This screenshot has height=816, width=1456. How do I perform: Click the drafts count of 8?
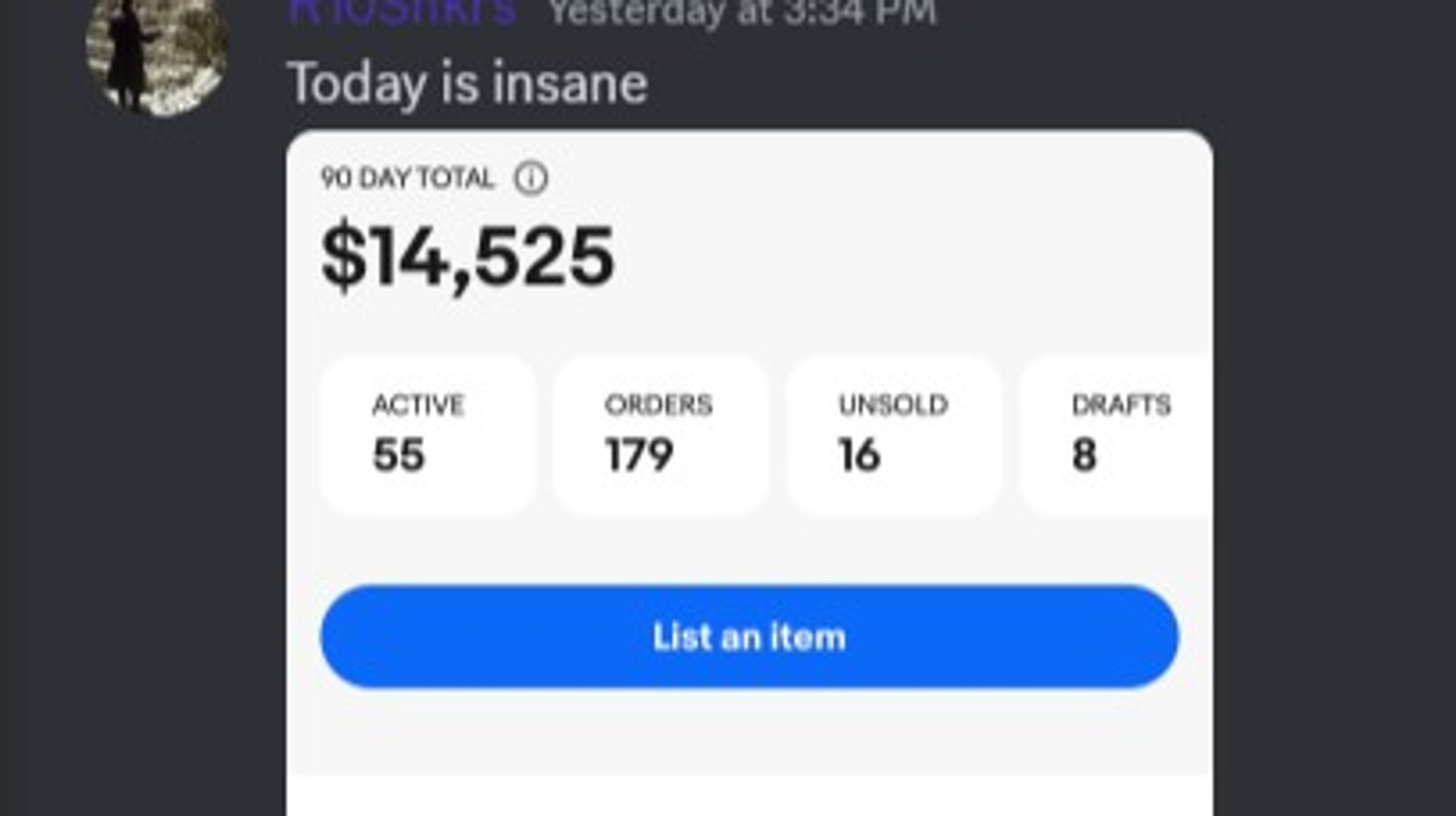(1084, 455)
